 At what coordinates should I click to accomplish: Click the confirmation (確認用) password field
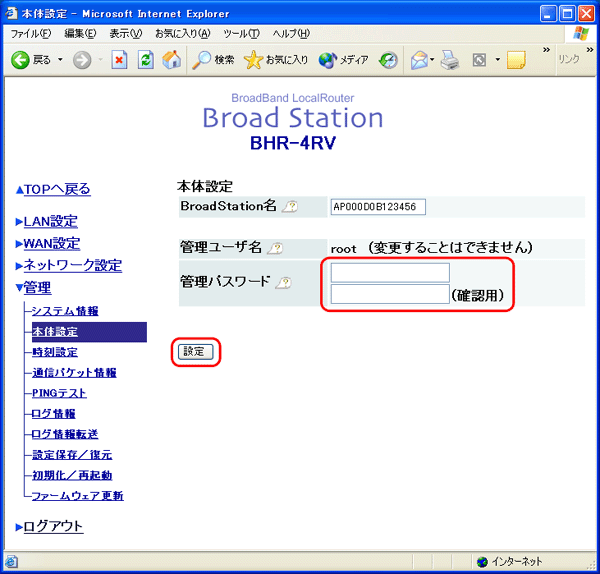click(x=390, y=294)
